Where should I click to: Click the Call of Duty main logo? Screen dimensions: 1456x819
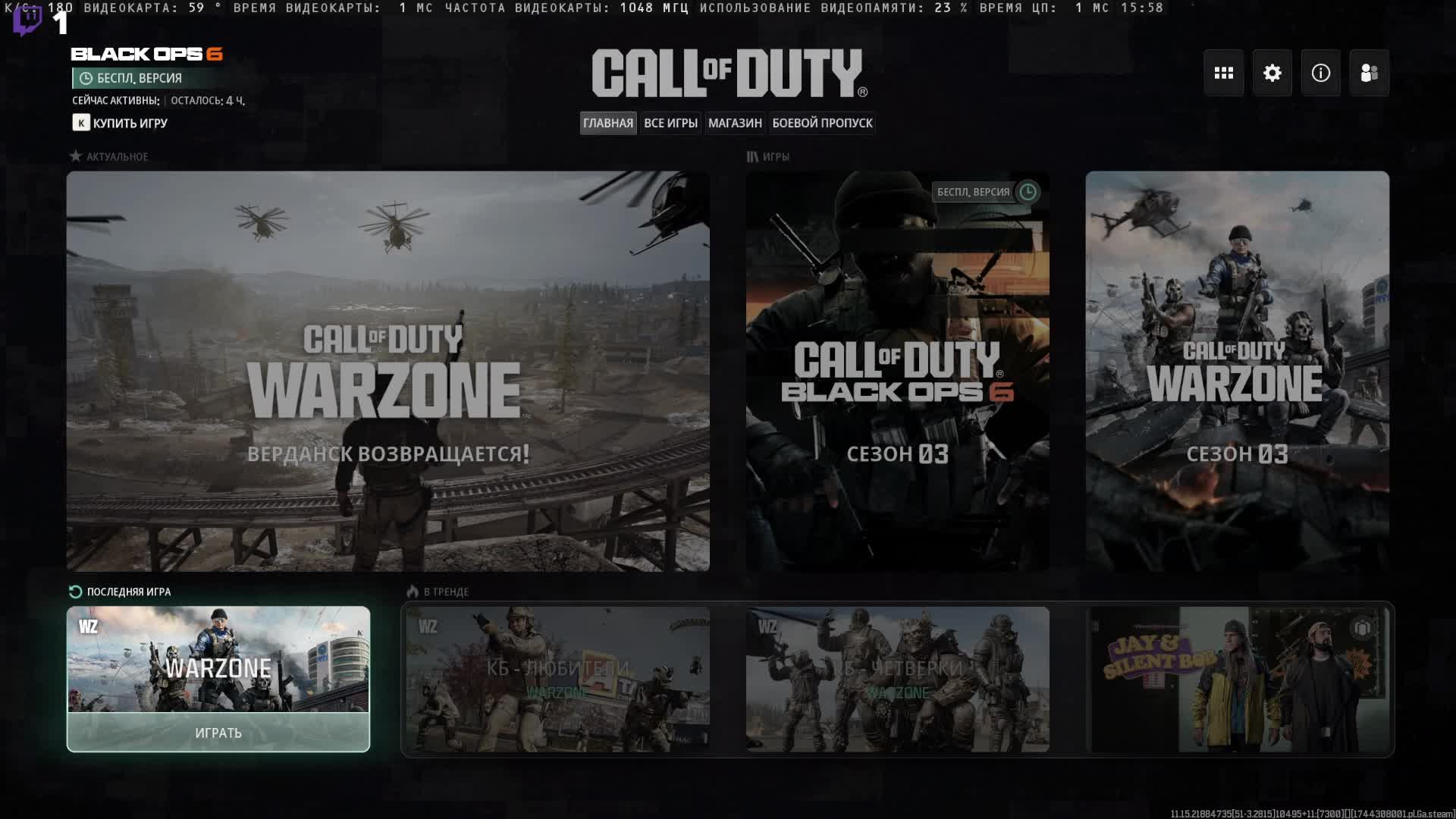(x=730, y=74)
